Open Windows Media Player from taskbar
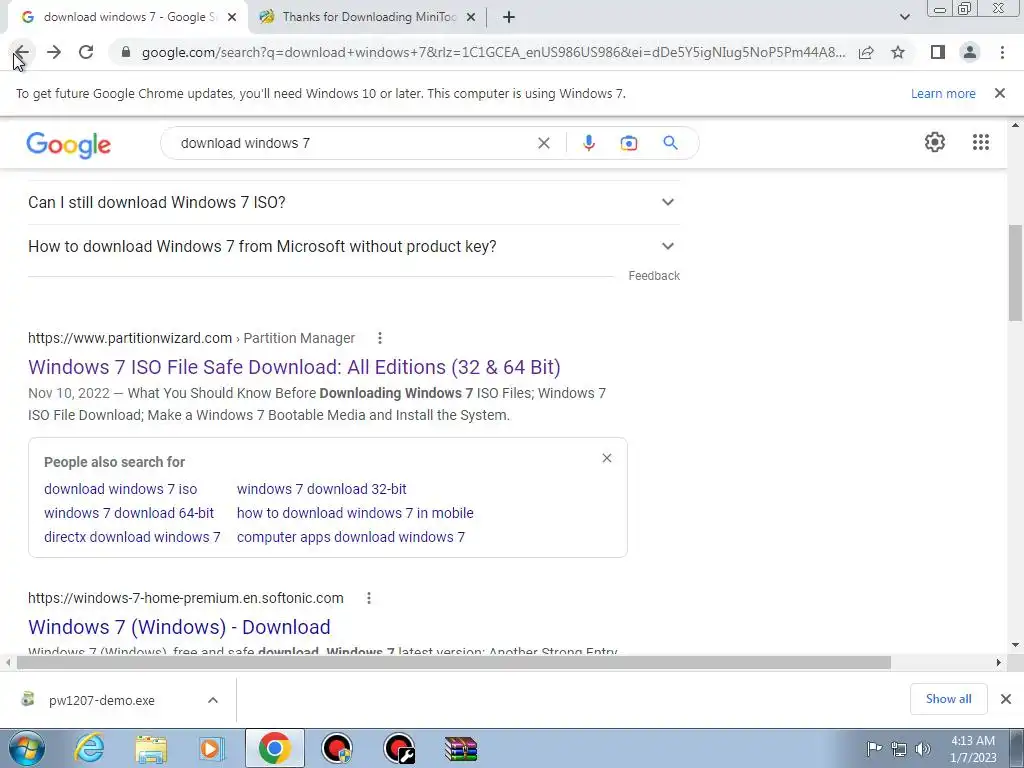Viewport: 1024px width, 768px height. coord(211,748)
